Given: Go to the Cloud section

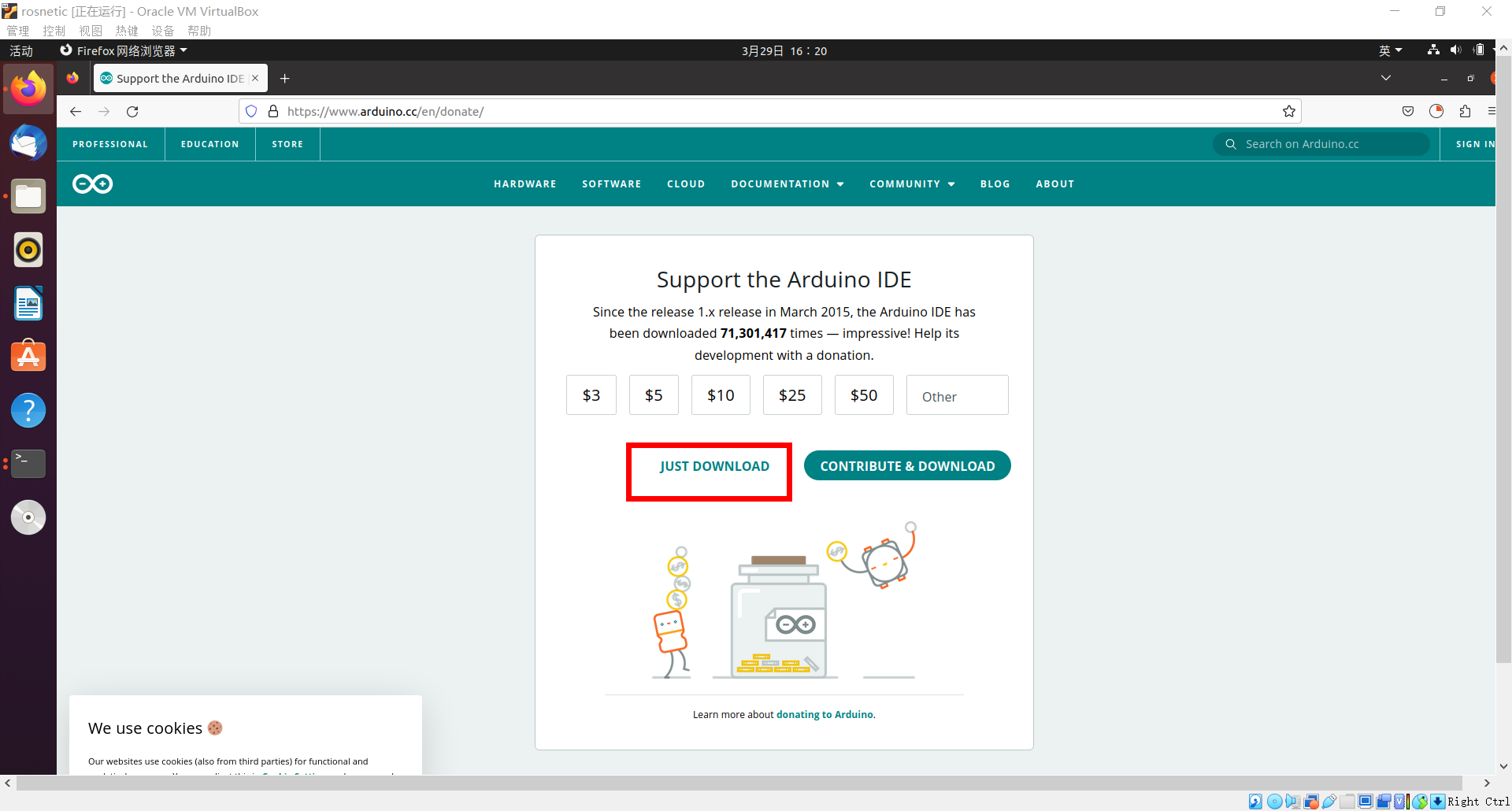Looking at the screenshot, I should (x=686, y=183).
